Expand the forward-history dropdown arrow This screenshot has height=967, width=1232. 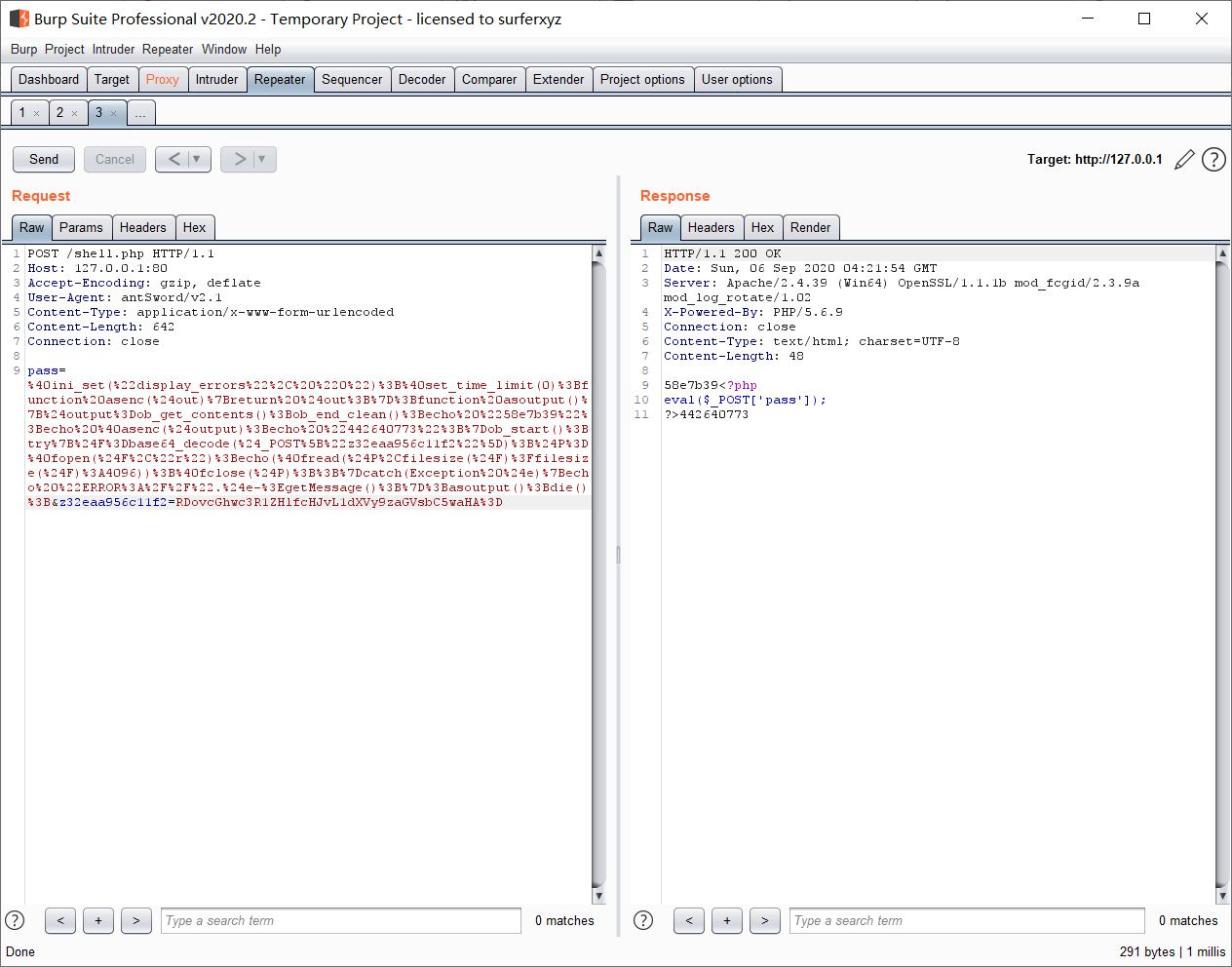tap(263, 159)
